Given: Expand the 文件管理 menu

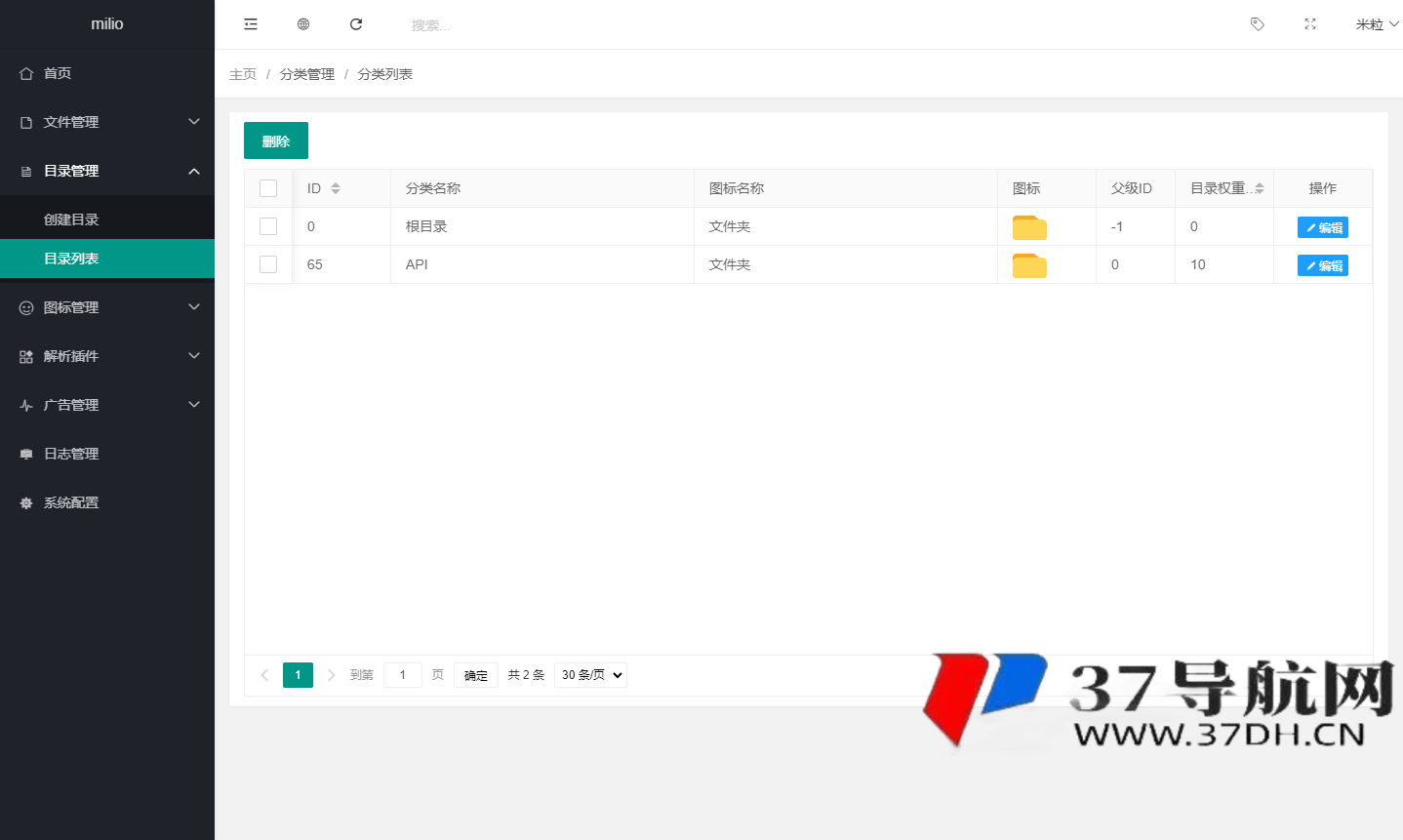Looking at the screenshot, I should pyautogui.click(x=107, y=121).
